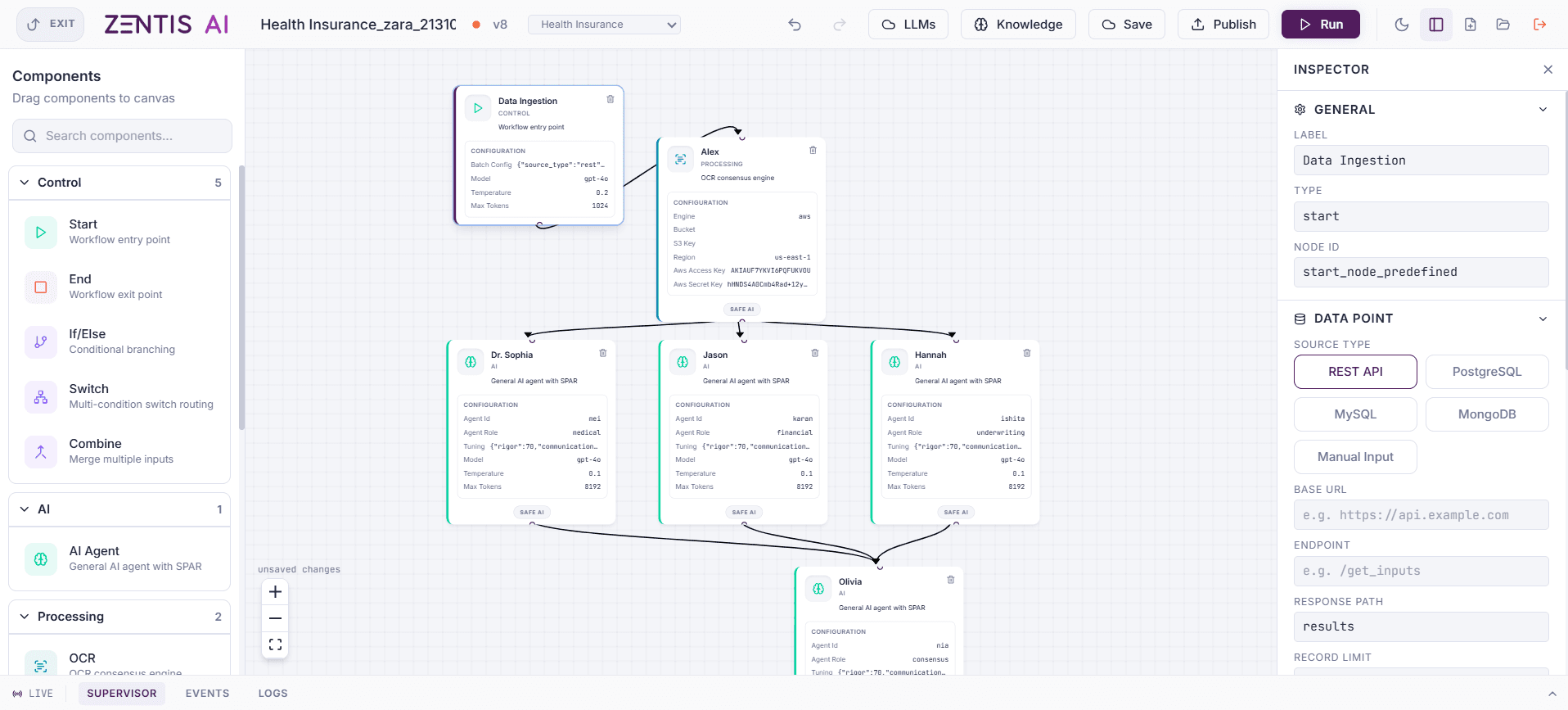Collapse the Processing components section

tap(119, 617)
